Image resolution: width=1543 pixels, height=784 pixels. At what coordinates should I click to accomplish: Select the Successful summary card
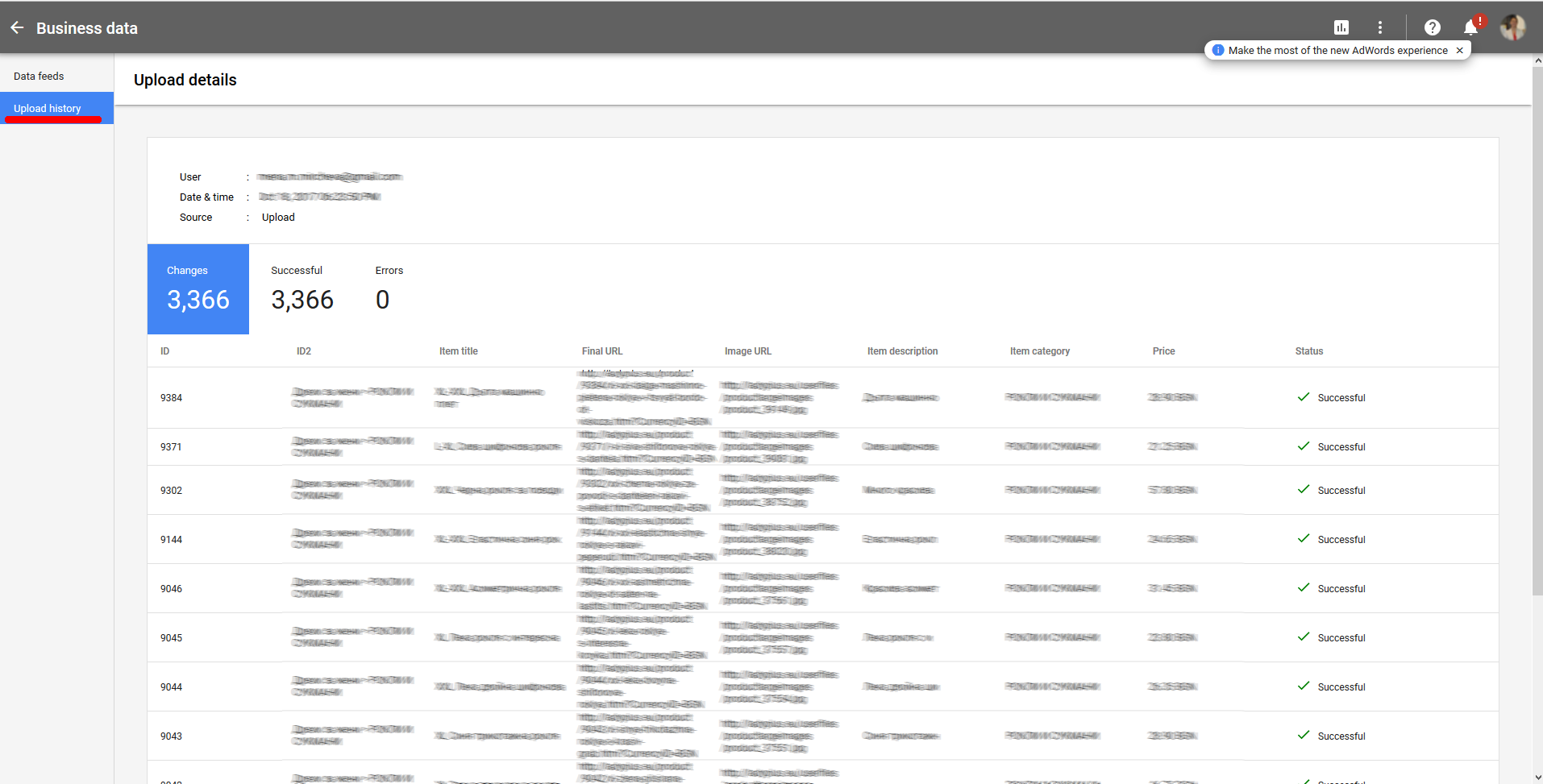302,288
